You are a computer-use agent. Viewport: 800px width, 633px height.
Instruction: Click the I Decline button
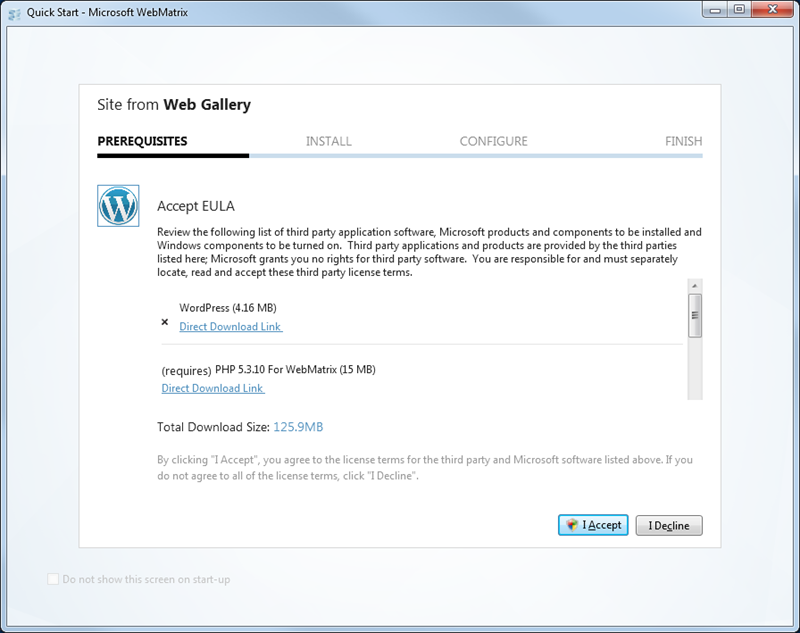[669, 525]
